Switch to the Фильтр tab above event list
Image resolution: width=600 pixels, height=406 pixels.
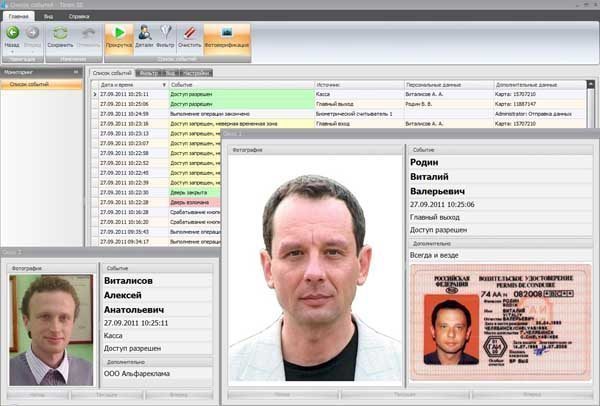[149, 73]
